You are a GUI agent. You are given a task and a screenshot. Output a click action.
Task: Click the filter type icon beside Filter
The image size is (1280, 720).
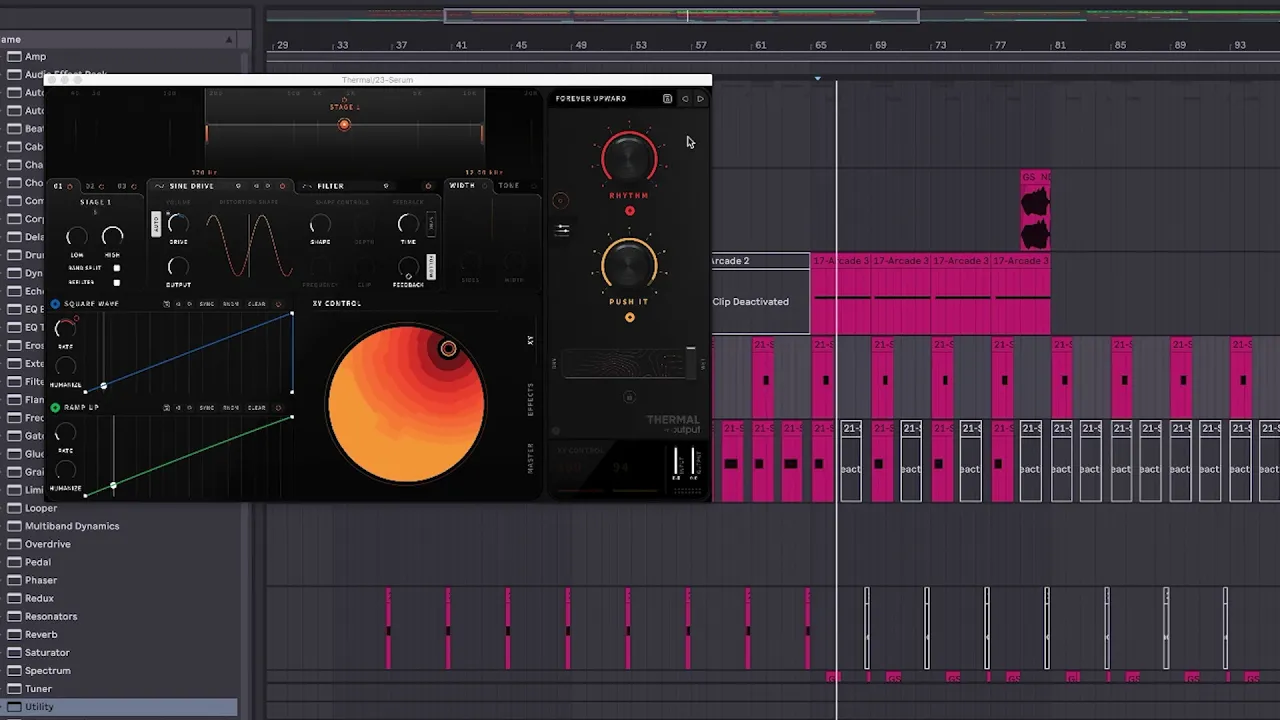307,186
